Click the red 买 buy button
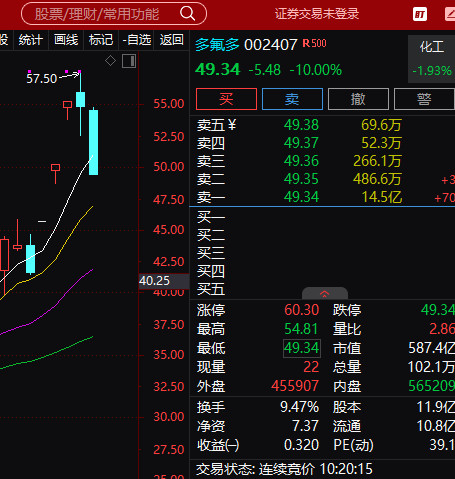The height and width of the screenshot is (479, 455). click(226, 99)
